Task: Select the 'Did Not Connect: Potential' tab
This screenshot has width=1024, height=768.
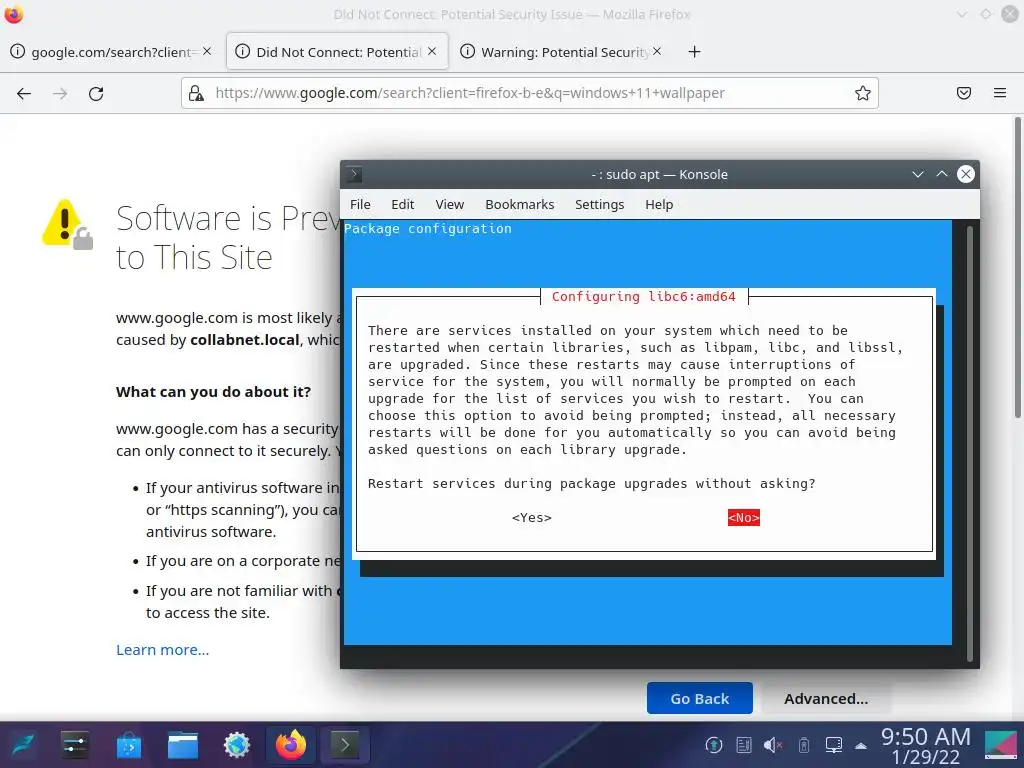Action: tap(337, 52)
